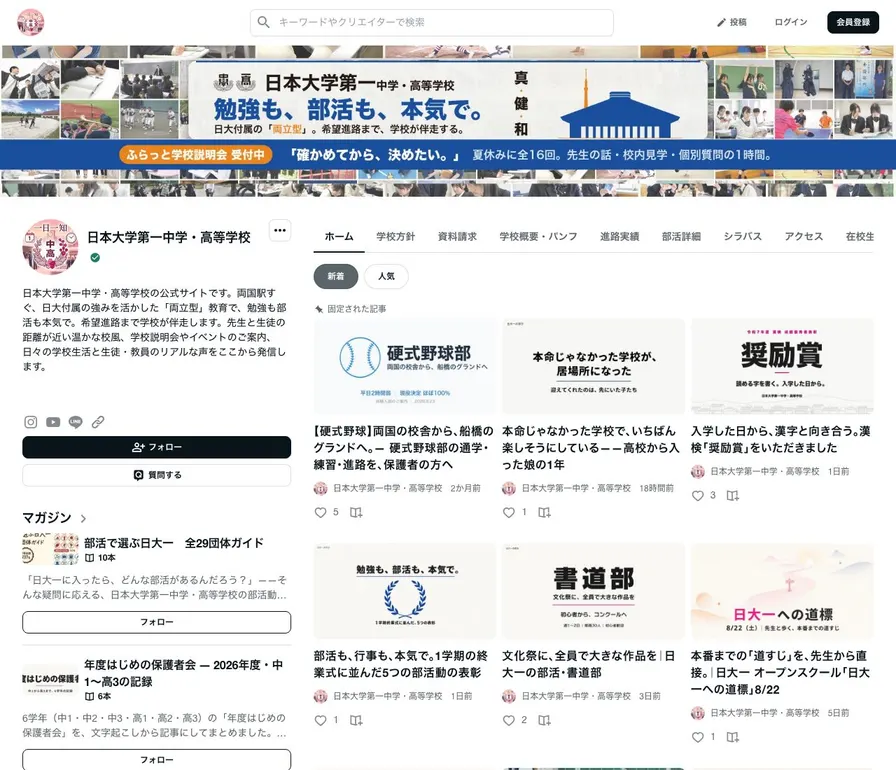The height and width of the screenshot is (770, 896).
Task: Follow the school with black フォロー button
Action: point(157,447)
